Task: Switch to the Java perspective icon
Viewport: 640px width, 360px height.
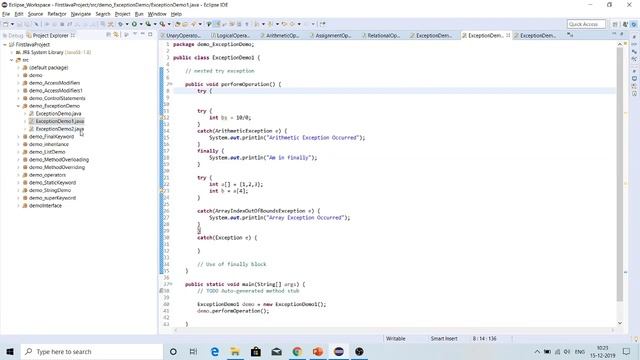Action: coord(625,24)
